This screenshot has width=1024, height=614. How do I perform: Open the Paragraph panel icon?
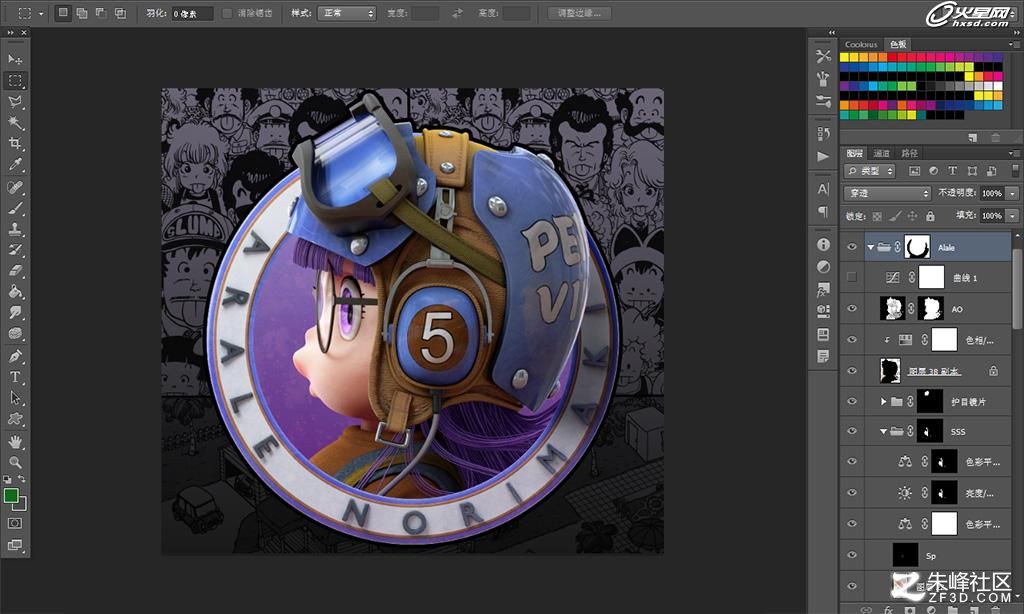(823, 212)
